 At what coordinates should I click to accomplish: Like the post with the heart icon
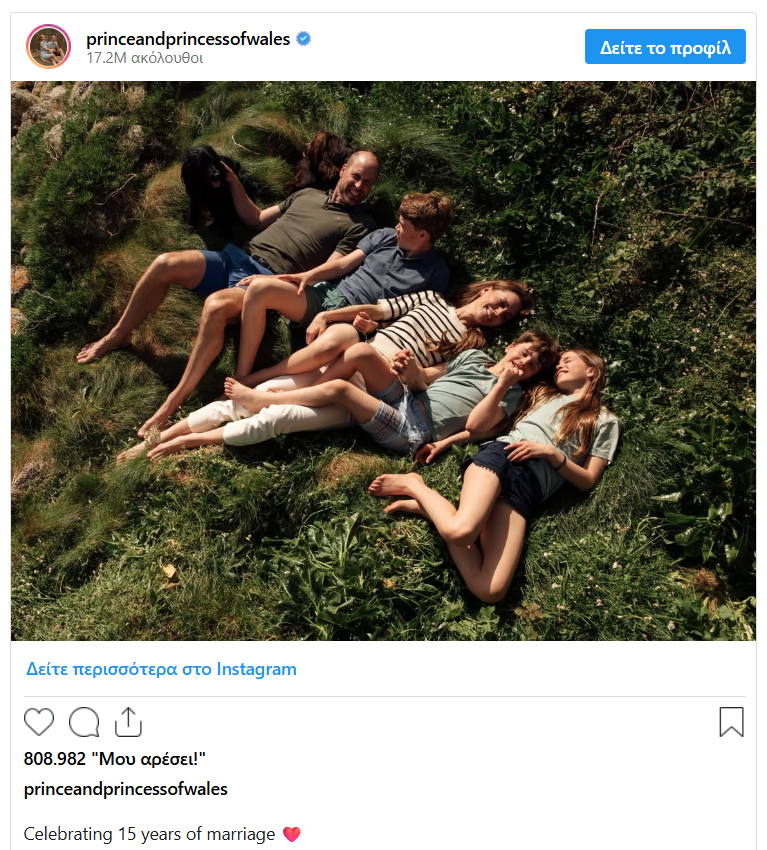click(x=39, y=722)
